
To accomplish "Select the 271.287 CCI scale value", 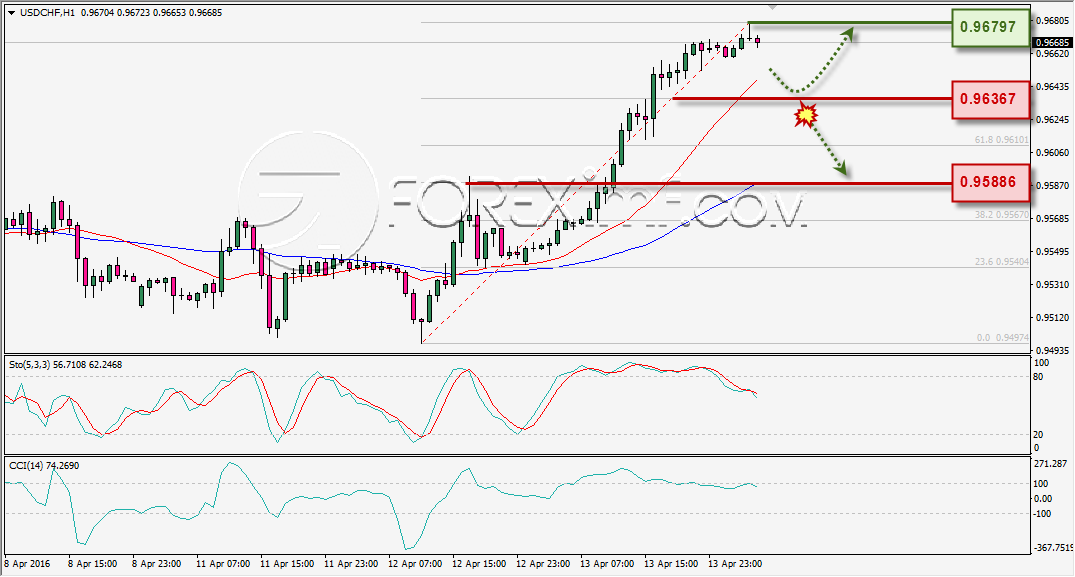I will click(x=1050, y=464).
